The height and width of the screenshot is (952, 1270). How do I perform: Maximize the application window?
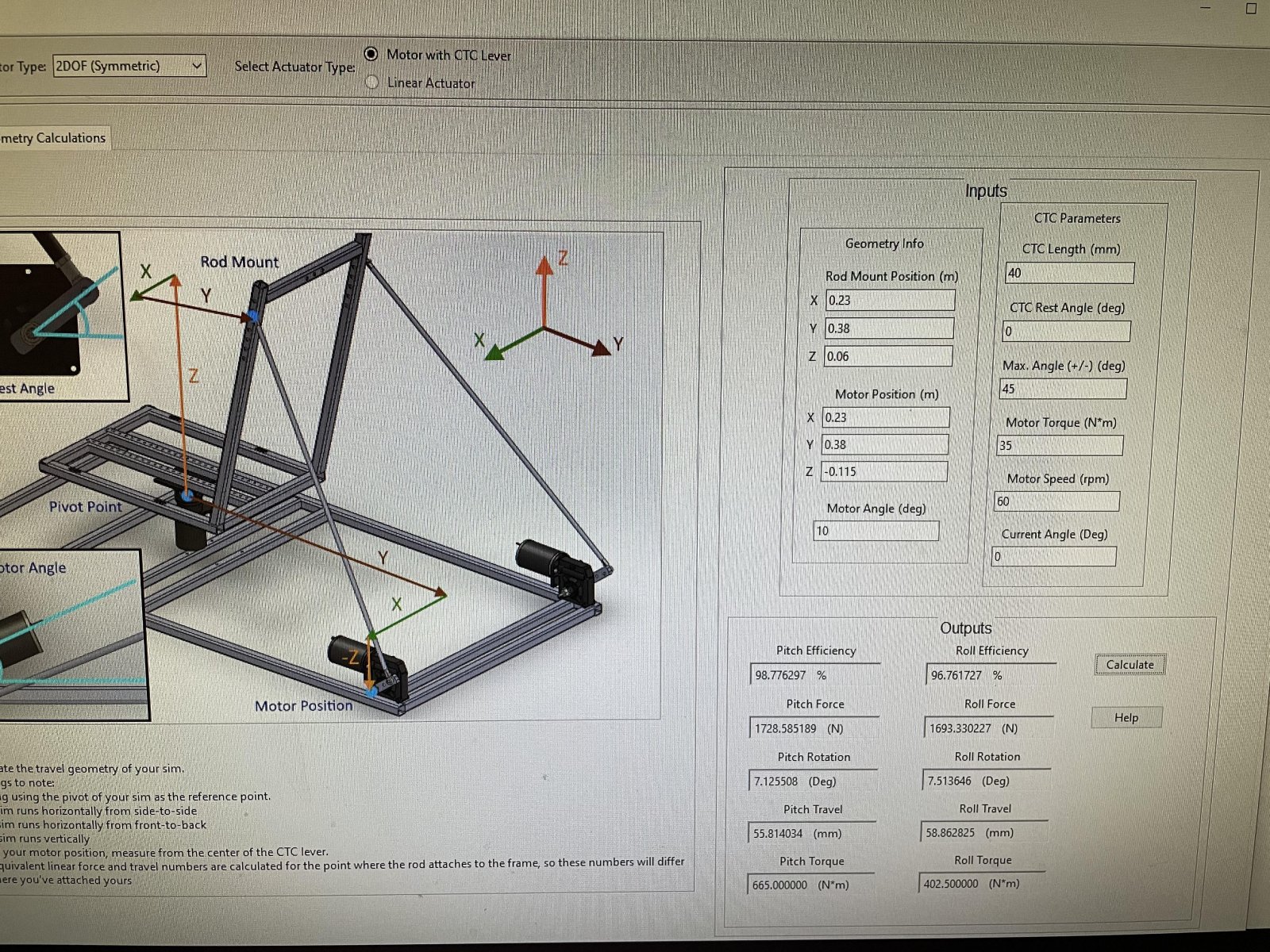(1252, 8)
